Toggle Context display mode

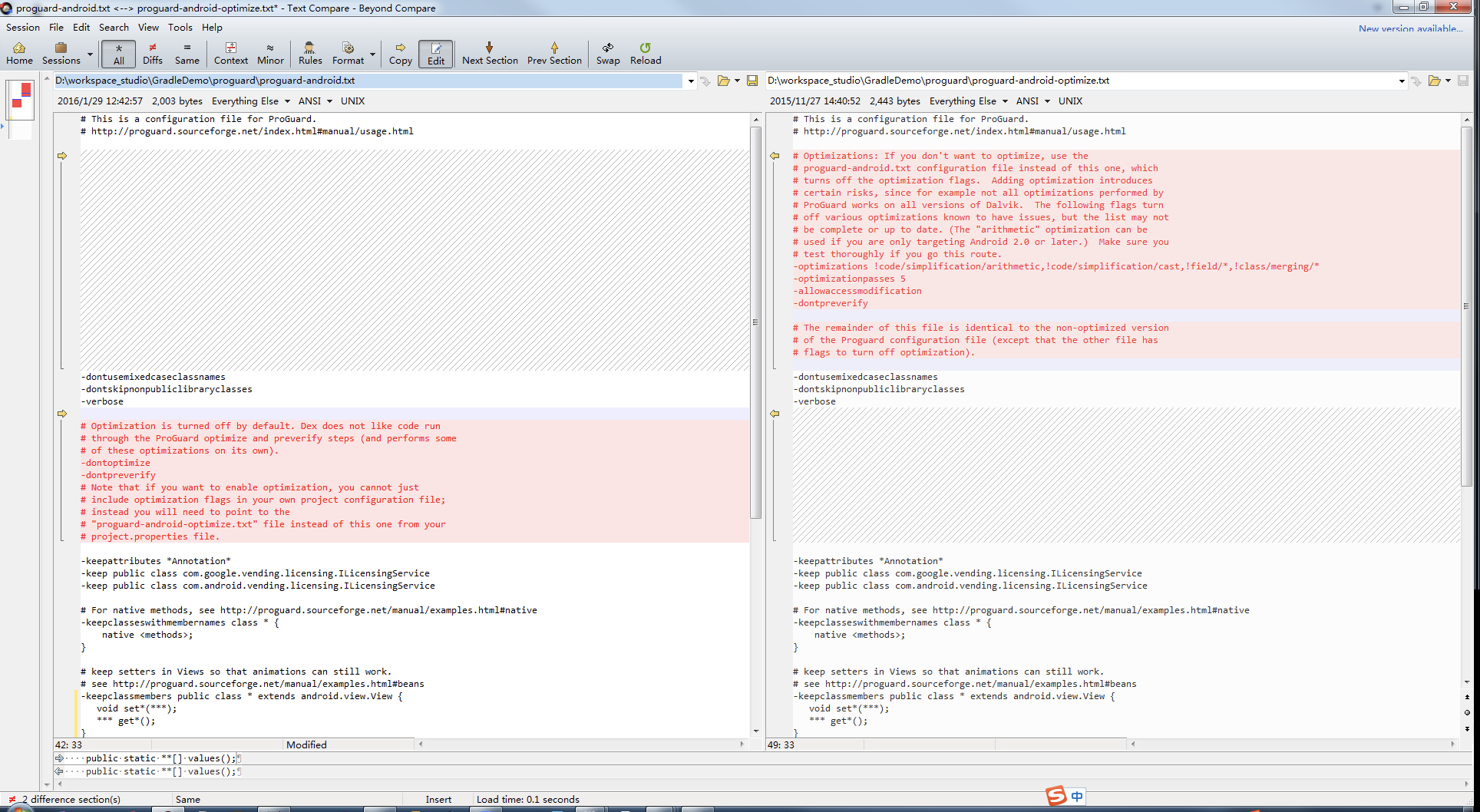pos(231,54)
